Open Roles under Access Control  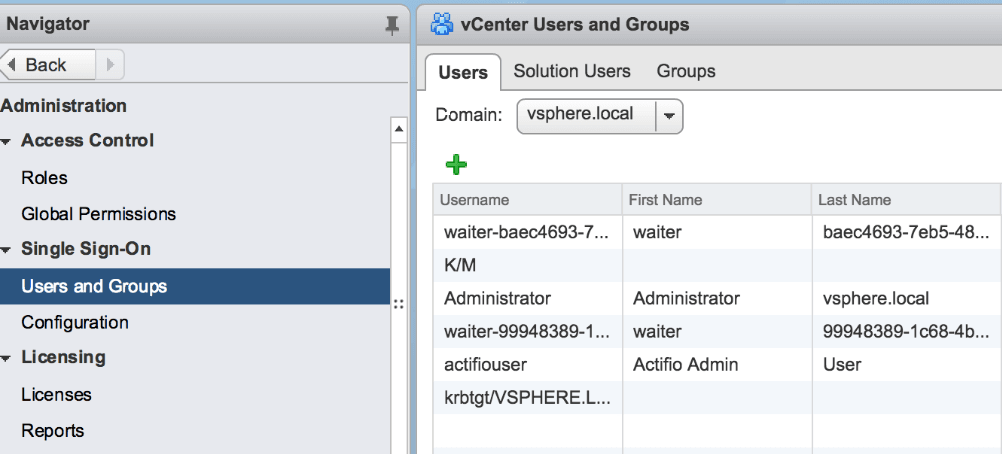point(44,178)
